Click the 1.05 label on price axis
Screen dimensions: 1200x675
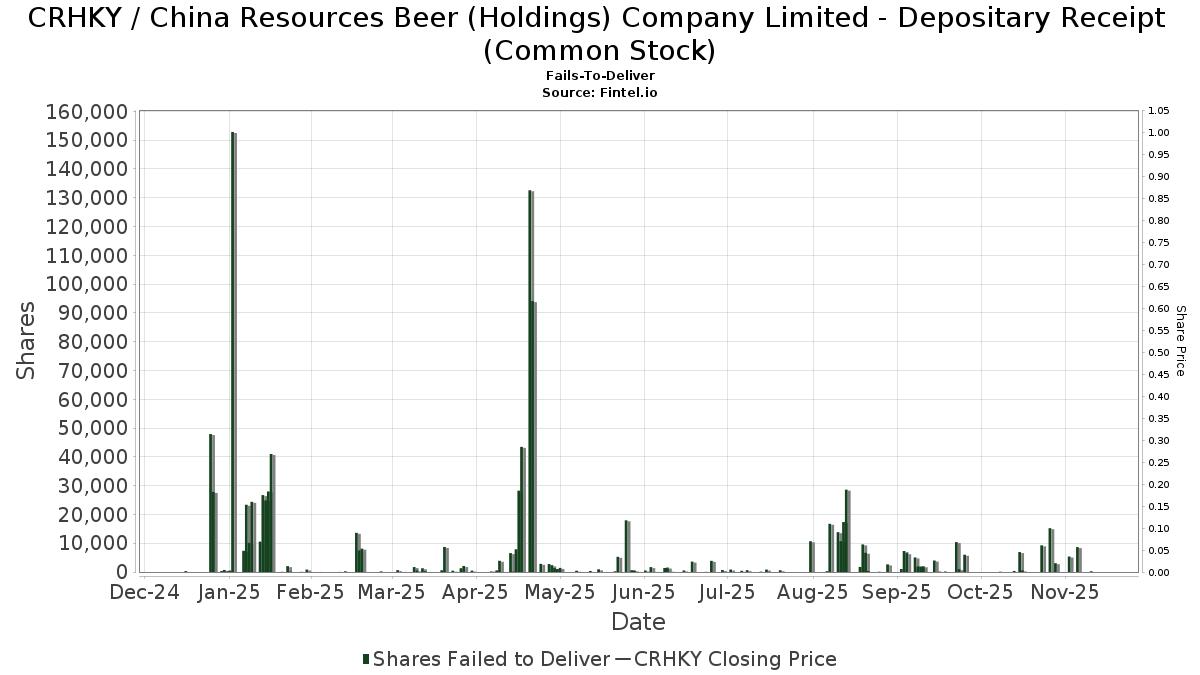pos(1158,111)
